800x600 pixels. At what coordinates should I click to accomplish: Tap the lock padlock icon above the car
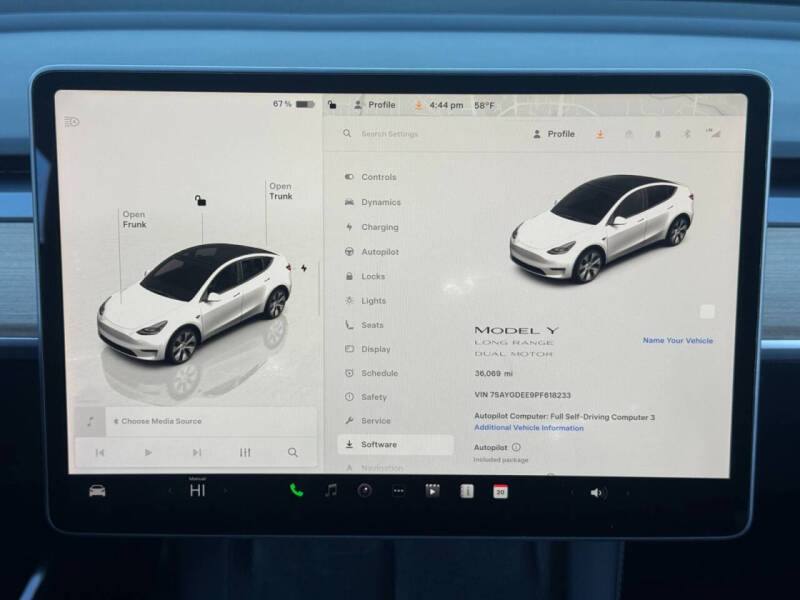click(200, 200)
